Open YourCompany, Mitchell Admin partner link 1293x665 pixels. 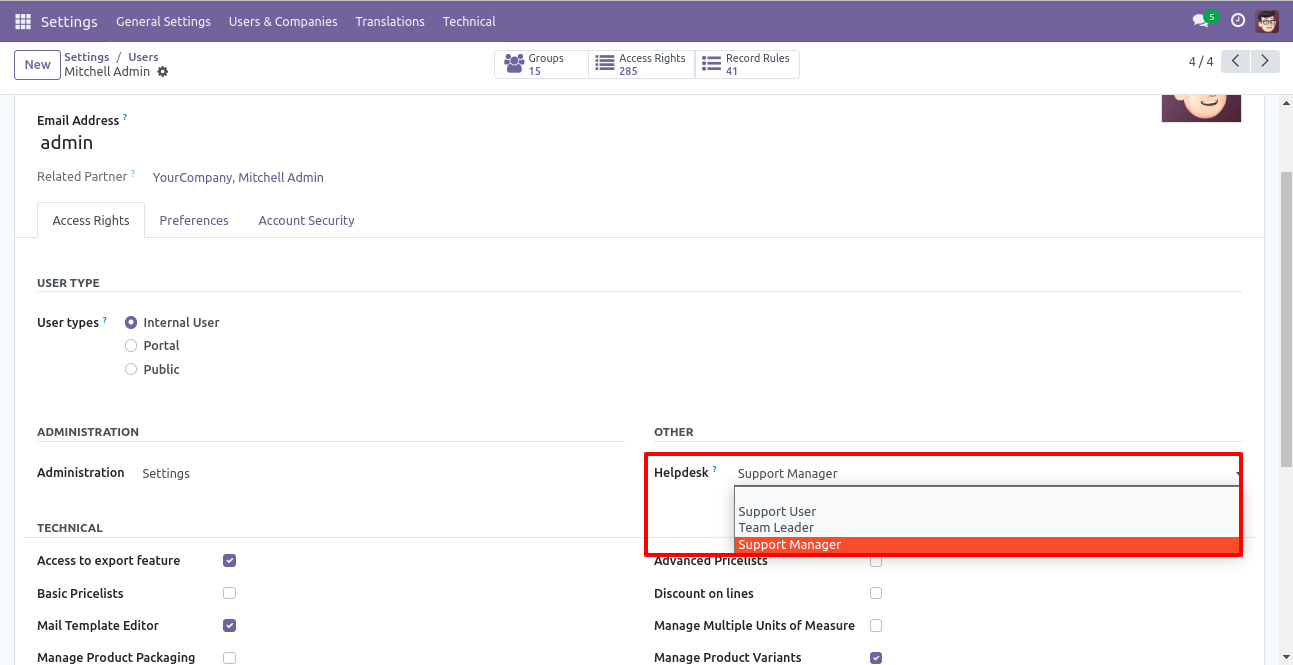[238, 177]
